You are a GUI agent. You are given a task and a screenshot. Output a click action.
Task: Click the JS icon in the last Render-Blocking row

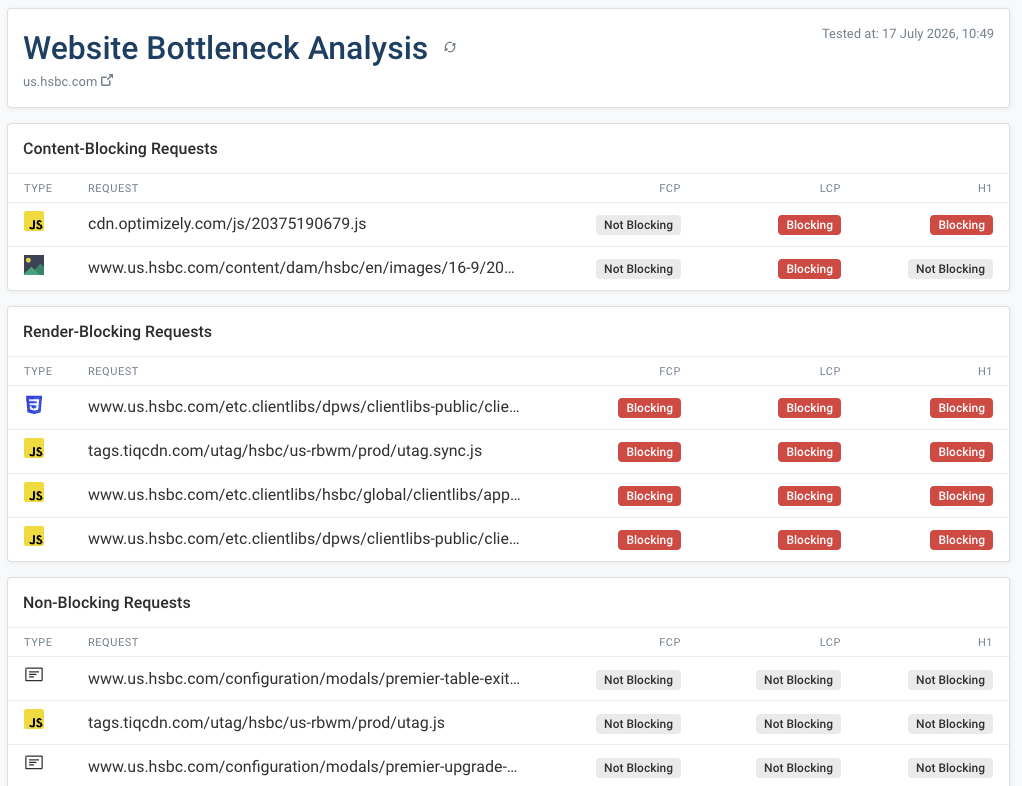(34, 536)
